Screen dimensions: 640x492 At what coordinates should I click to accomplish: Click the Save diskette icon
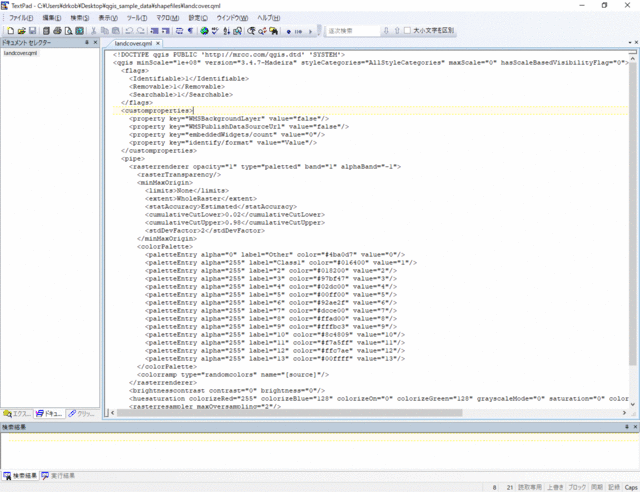(32, 31)
